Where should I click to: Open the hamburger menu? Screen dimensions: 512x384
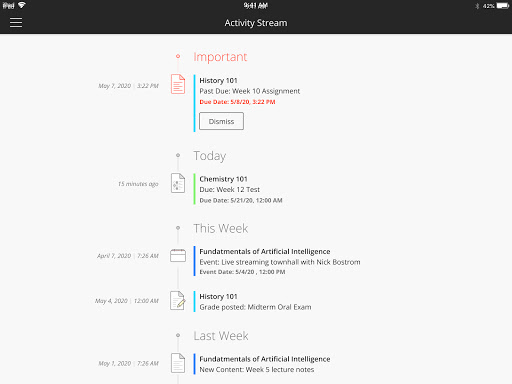point(16,23)
